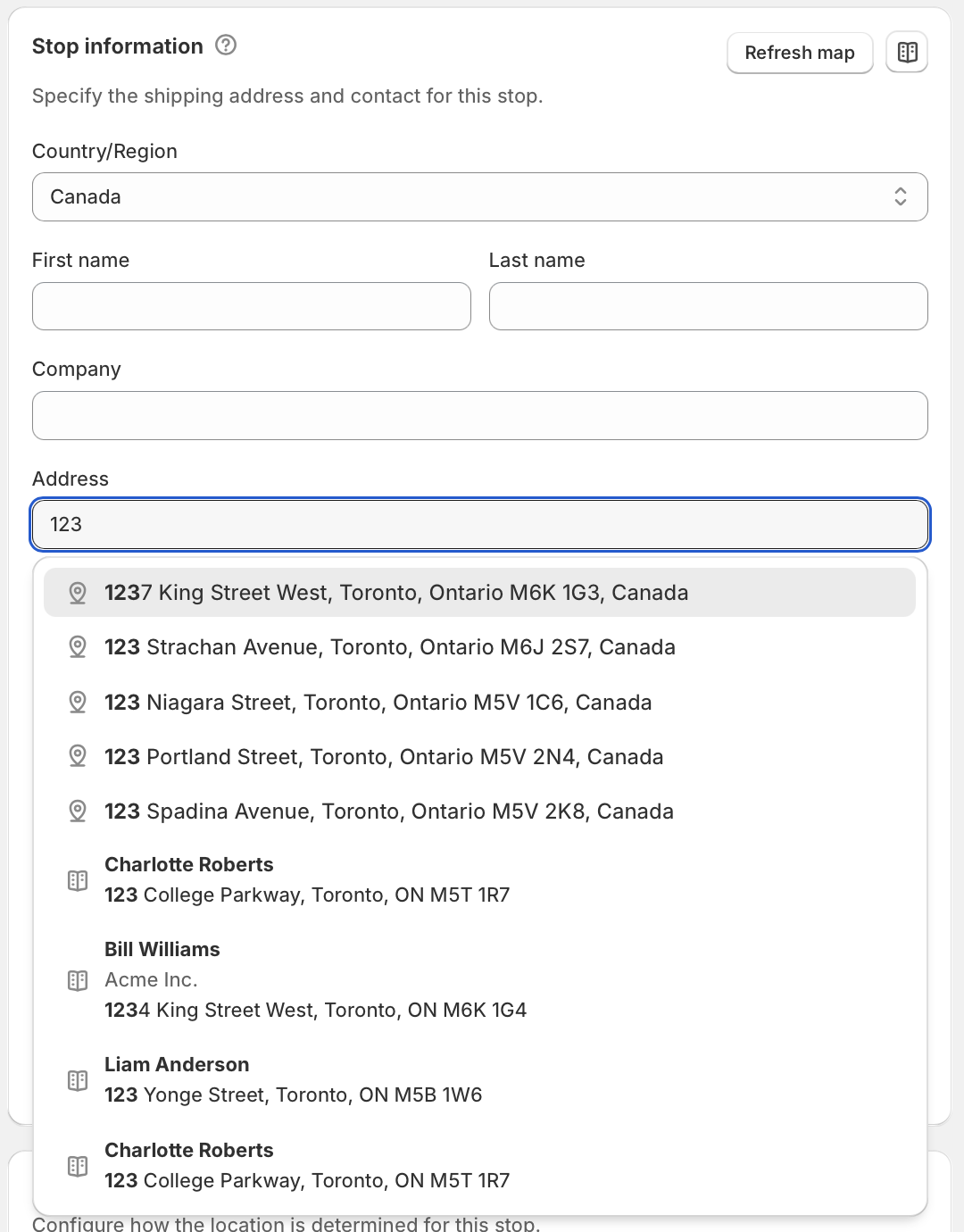This screenshot has height=1232, width=964.
Task: Choose first Charlotte Roberts College Parkway entry
Action: [x=480, y=879]
